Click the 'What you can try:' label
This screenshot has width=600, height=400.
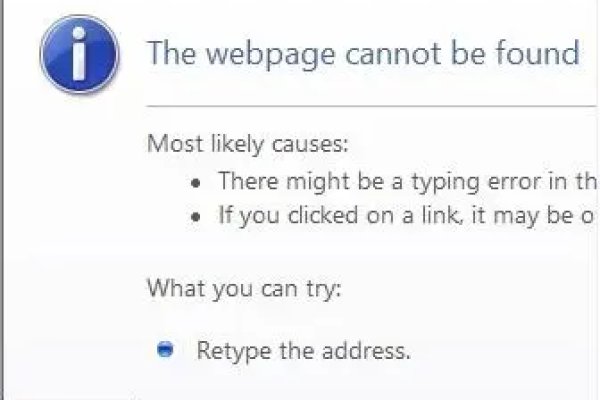[244, 288]
